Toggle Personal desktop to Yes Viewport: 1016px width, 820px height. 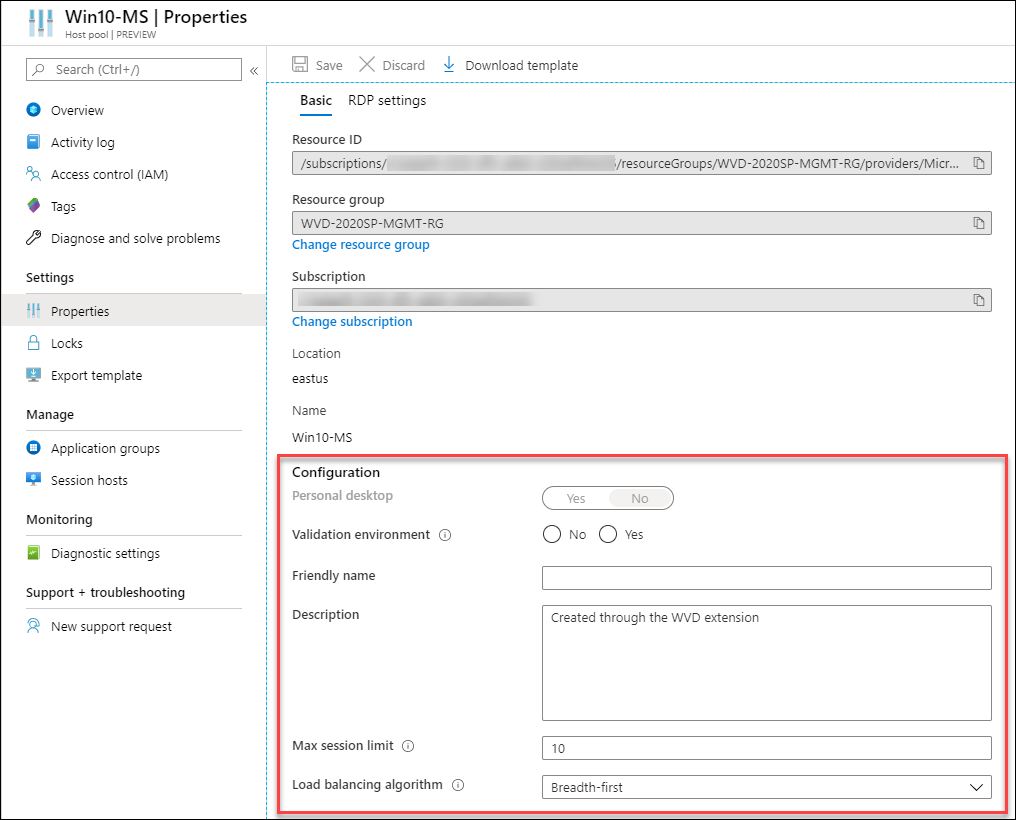click(x=575, y=498)
